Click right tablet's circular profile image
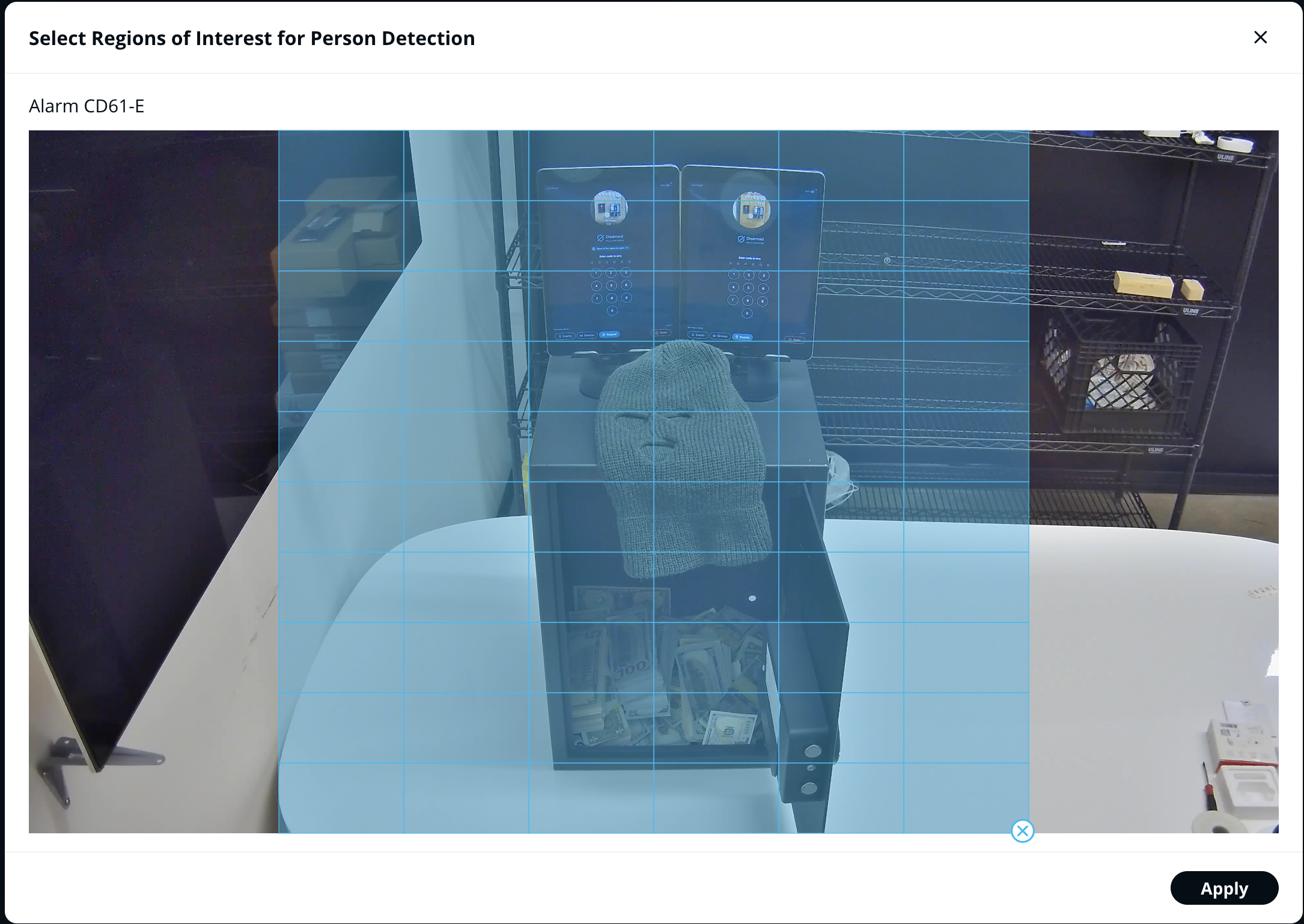Screen dimensions: 1304x924 coord(751,210)
